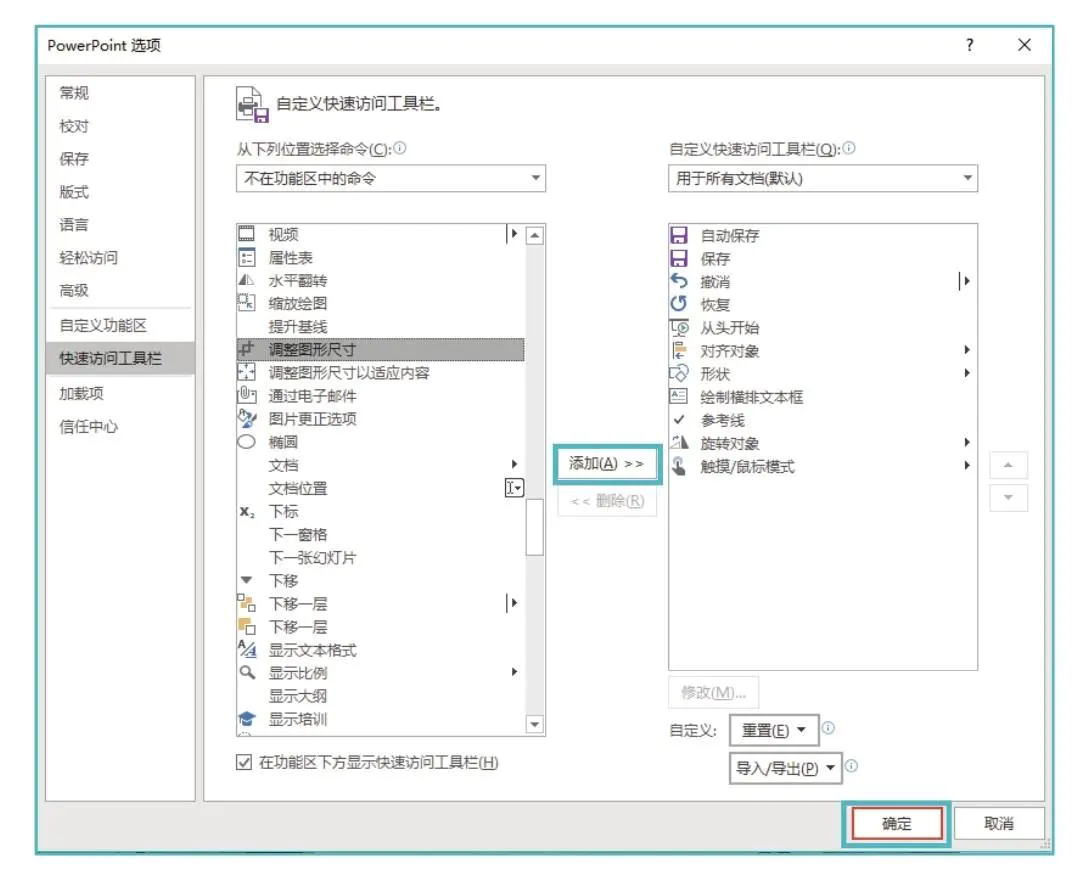1092x889 pixels.
Task: Open the 重置 dropdown button
Action: tap(773, 730)
